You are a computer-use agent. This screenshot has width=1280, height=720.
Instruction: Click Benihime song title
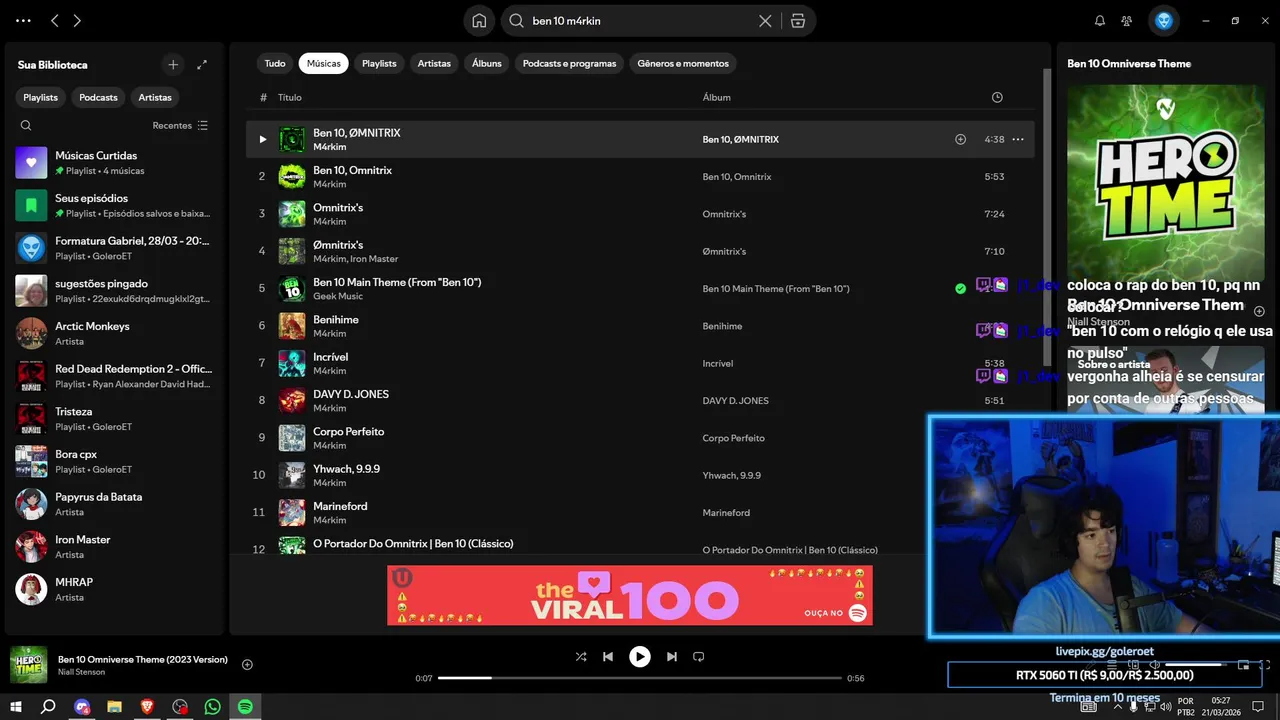[336, 319]
